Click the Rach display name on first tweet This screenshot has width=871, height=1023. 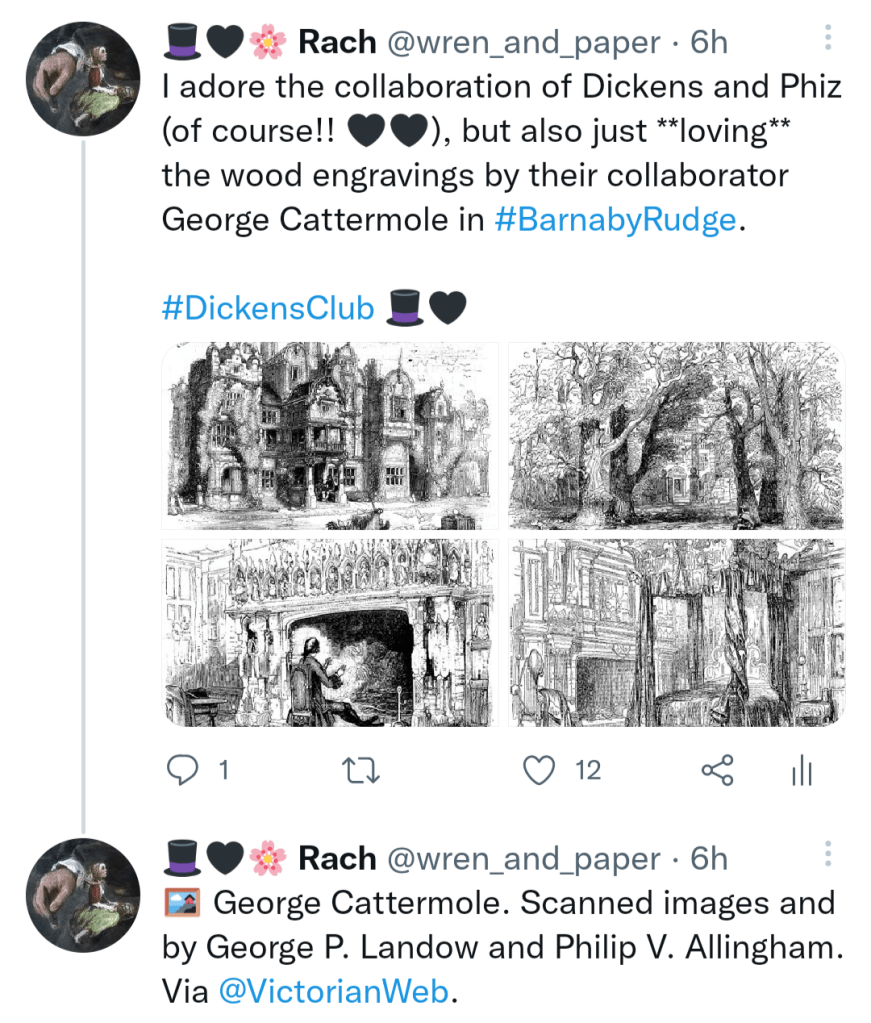tap(338, 43)
